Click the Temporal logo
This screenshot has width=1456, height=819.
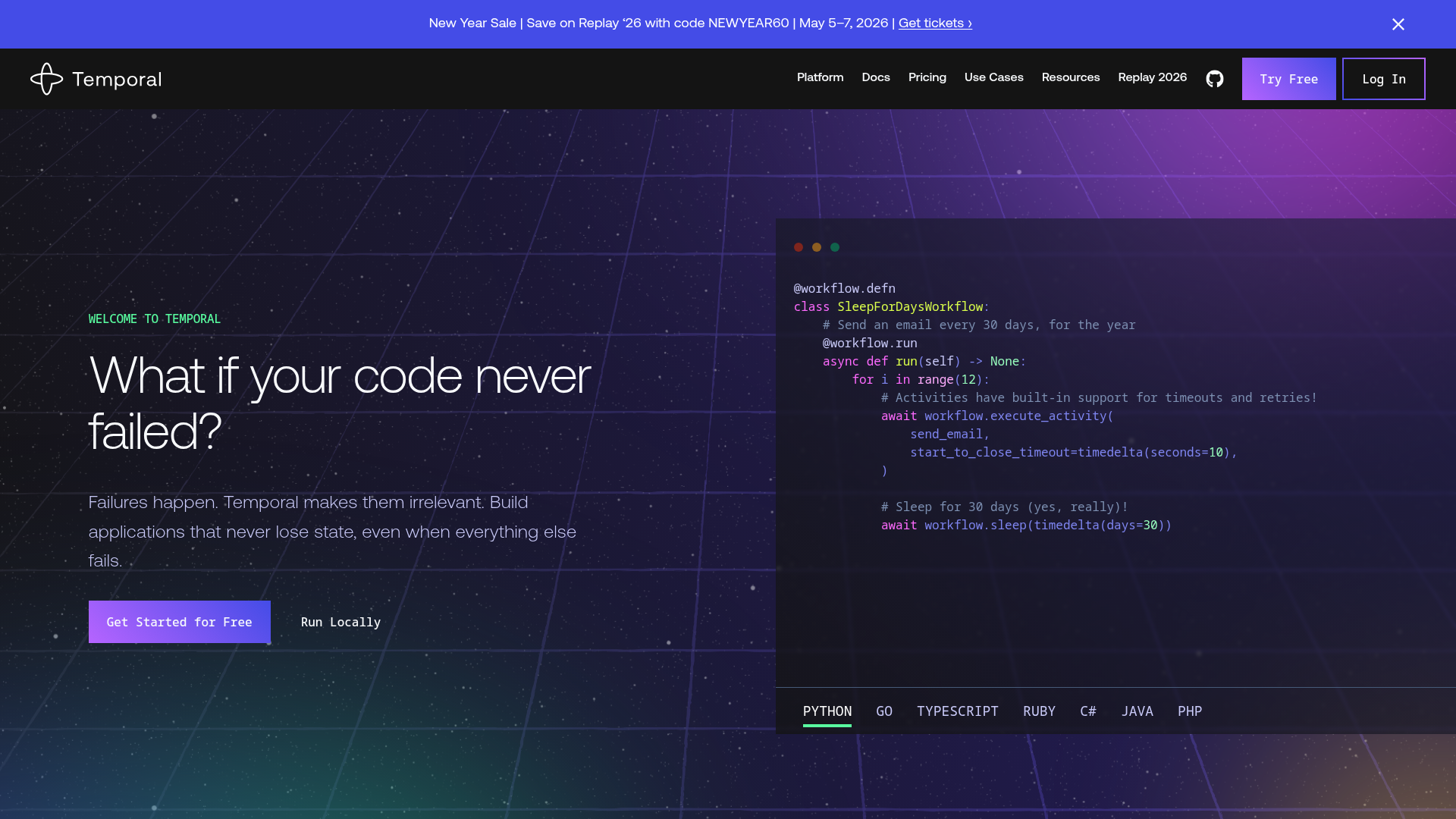tap(96, 78)
